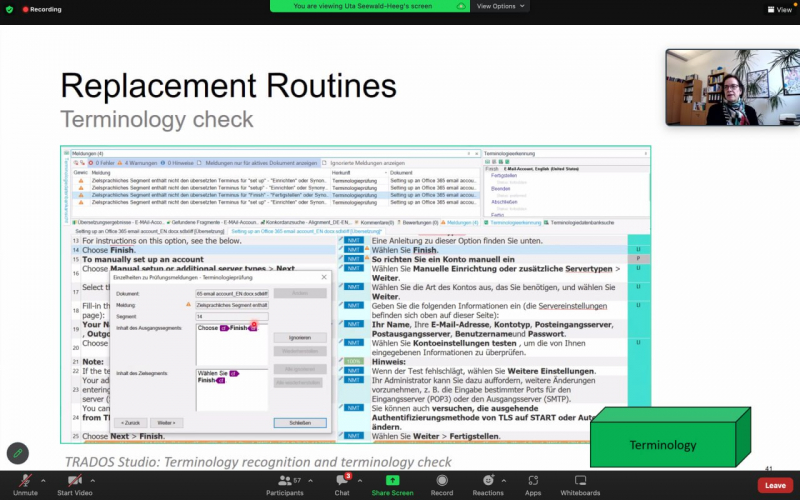The height and width of the screenshot is (500, 800).
Task: Toggle '0 Fehler' filter
Action: click(102, 163)
